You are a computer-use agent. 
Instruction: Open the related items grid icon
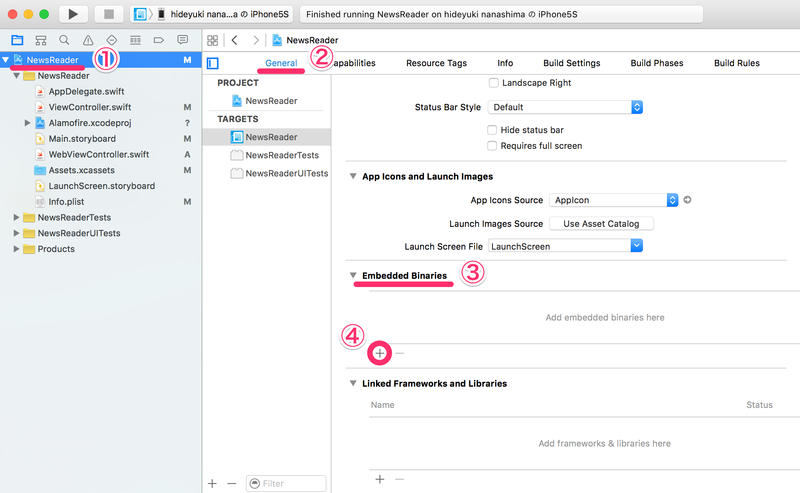(x=213, y=40)
